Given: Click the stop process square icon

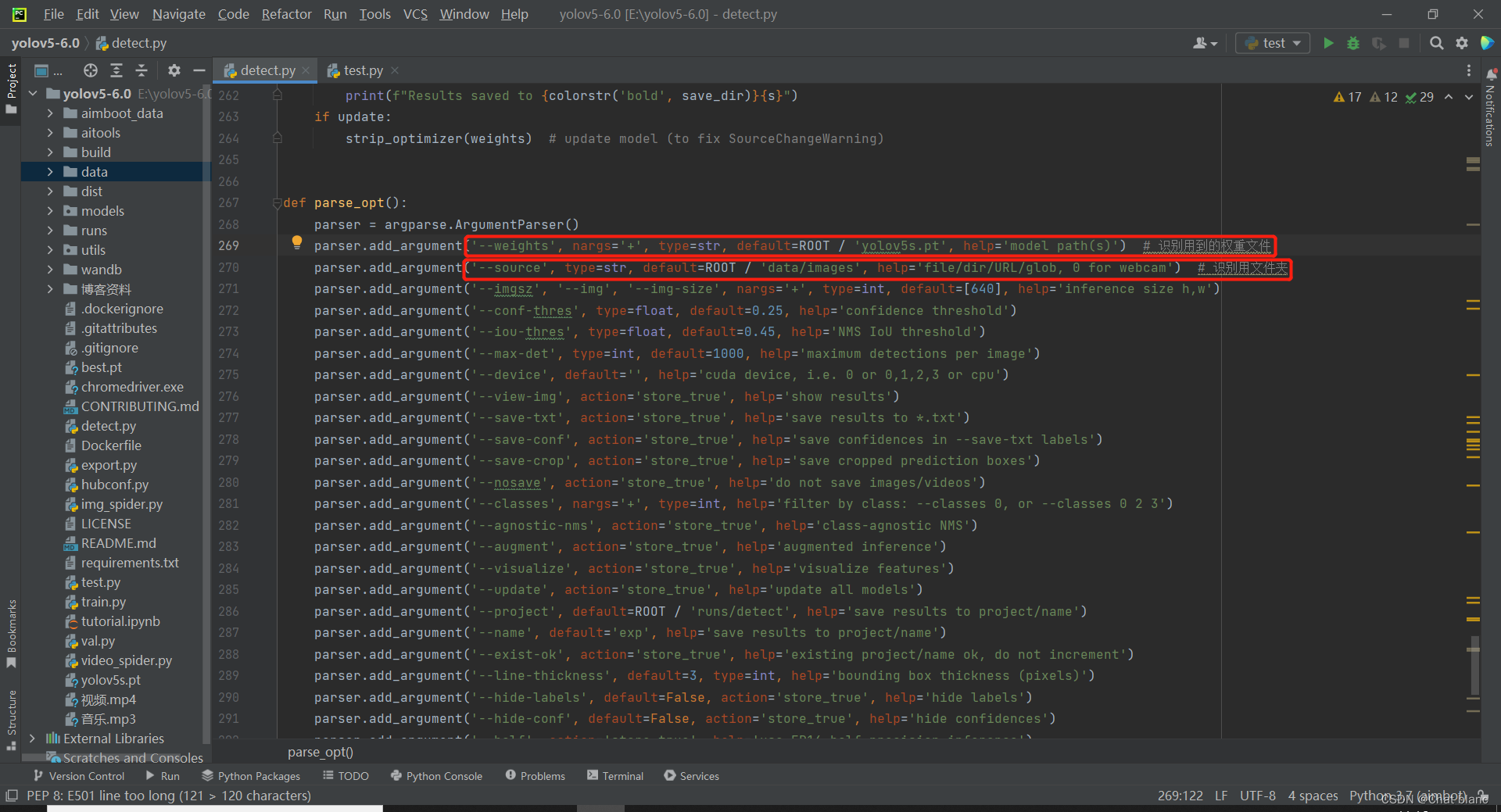Looking at the screenshot, I should click(1404, 43).
